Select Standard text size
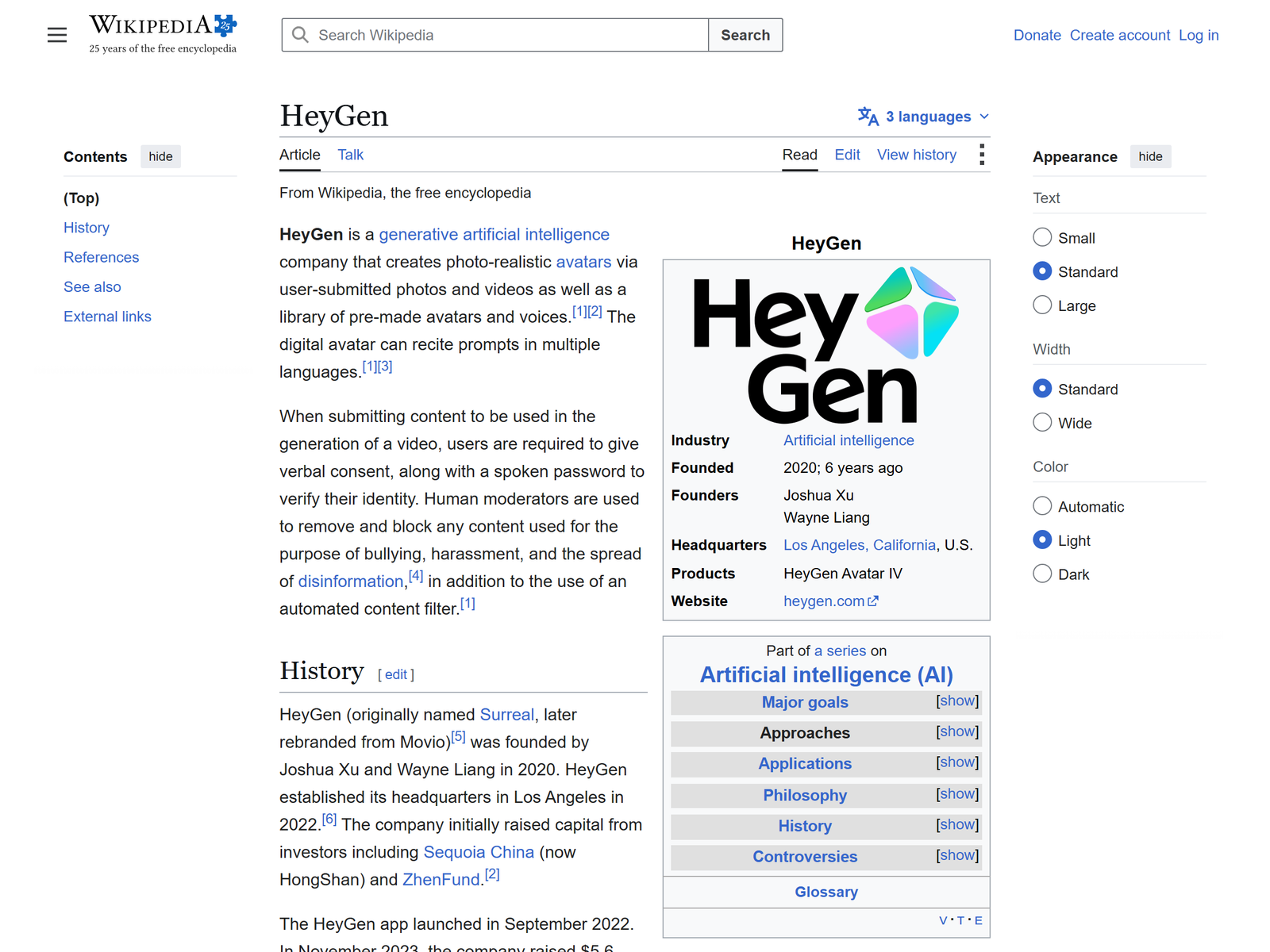 (1042, 271)
